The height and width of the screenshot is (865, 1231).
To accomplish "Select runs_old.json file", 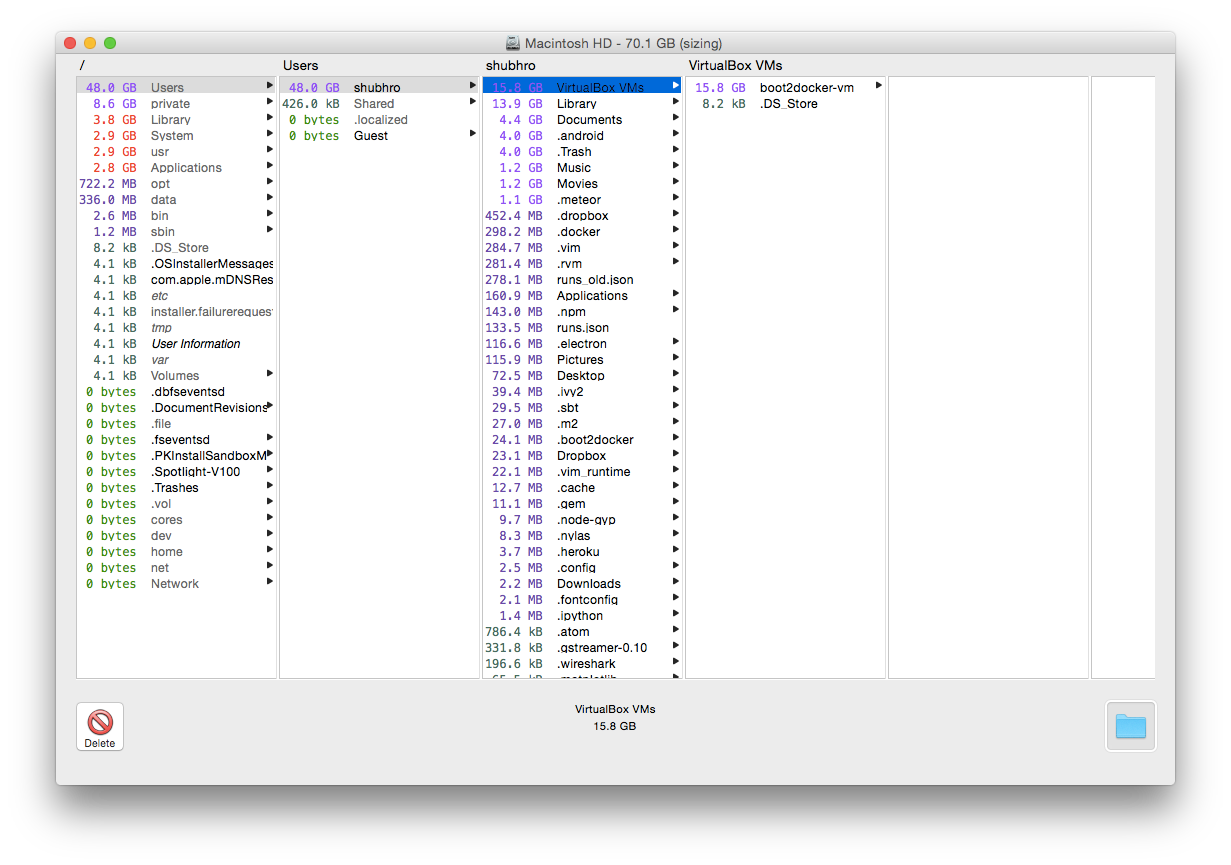I will click(594, 280).
